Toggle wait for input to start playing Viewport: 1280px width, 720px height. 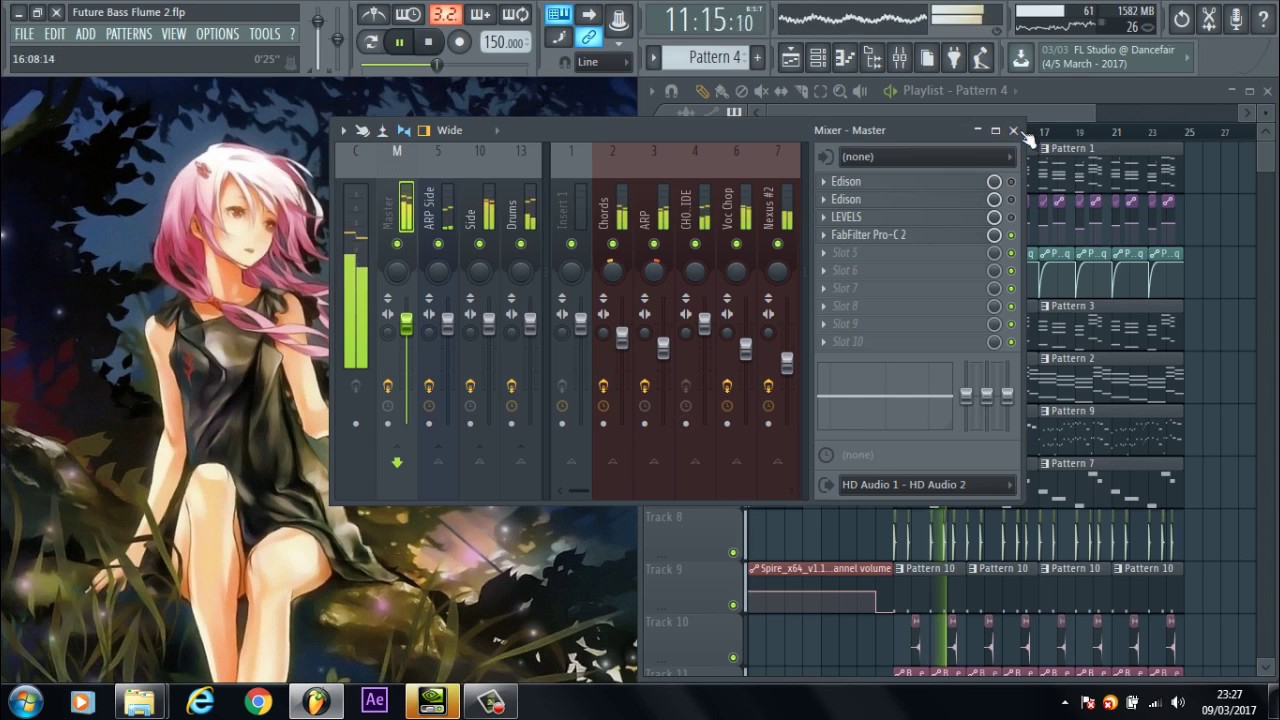click(x=408, y=15)
